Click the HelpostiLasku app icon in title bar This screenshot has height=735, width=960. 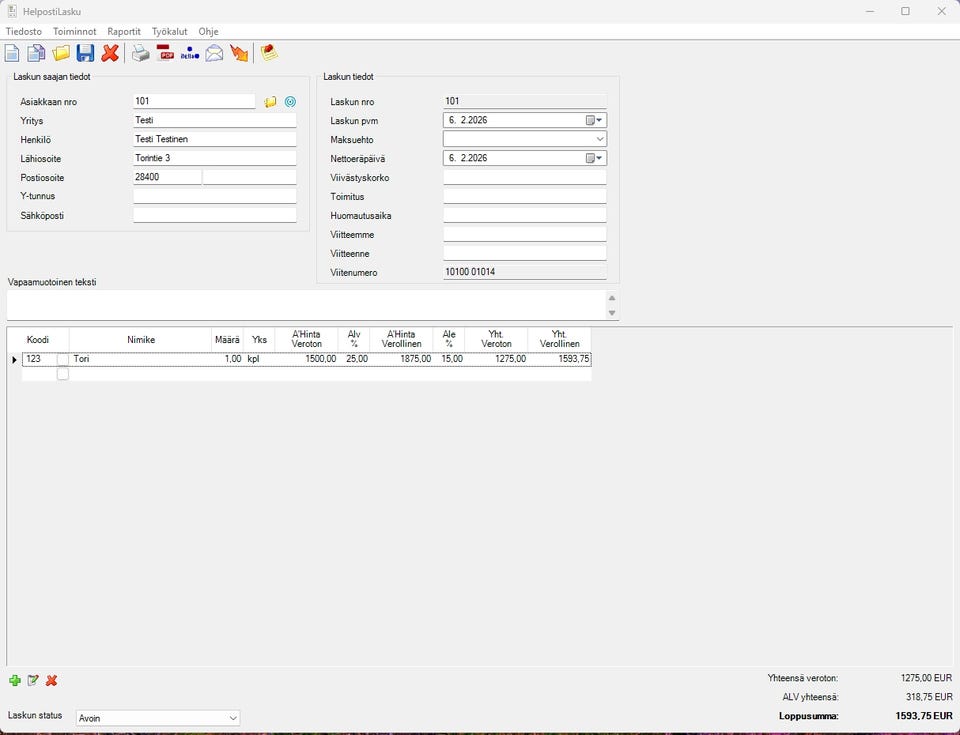pyautogui.click(x=12, y=11)
